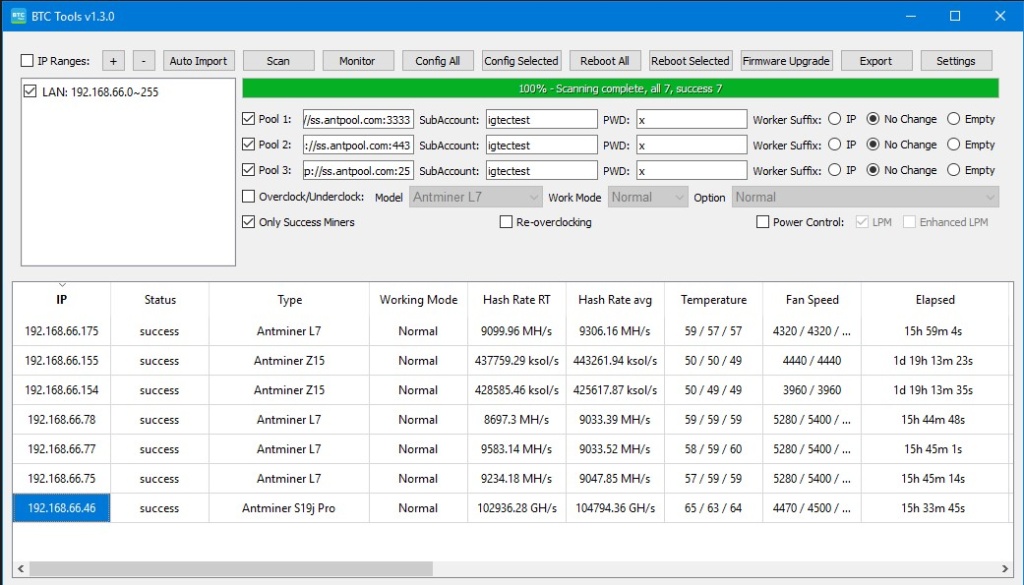
Task: Sort by Status column header
Action: [x=160, y=299]
